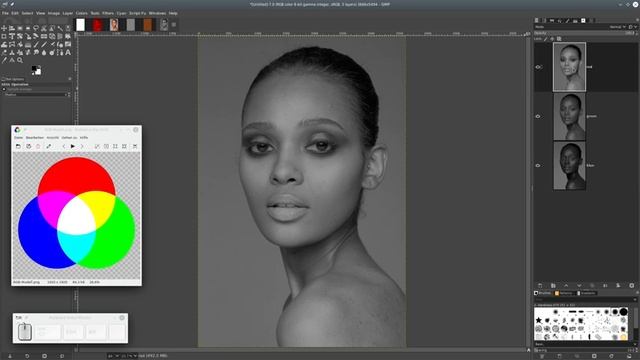Screen dimensions: 640x360
Task: Click the black foreground color swatch
Action: 34,68
